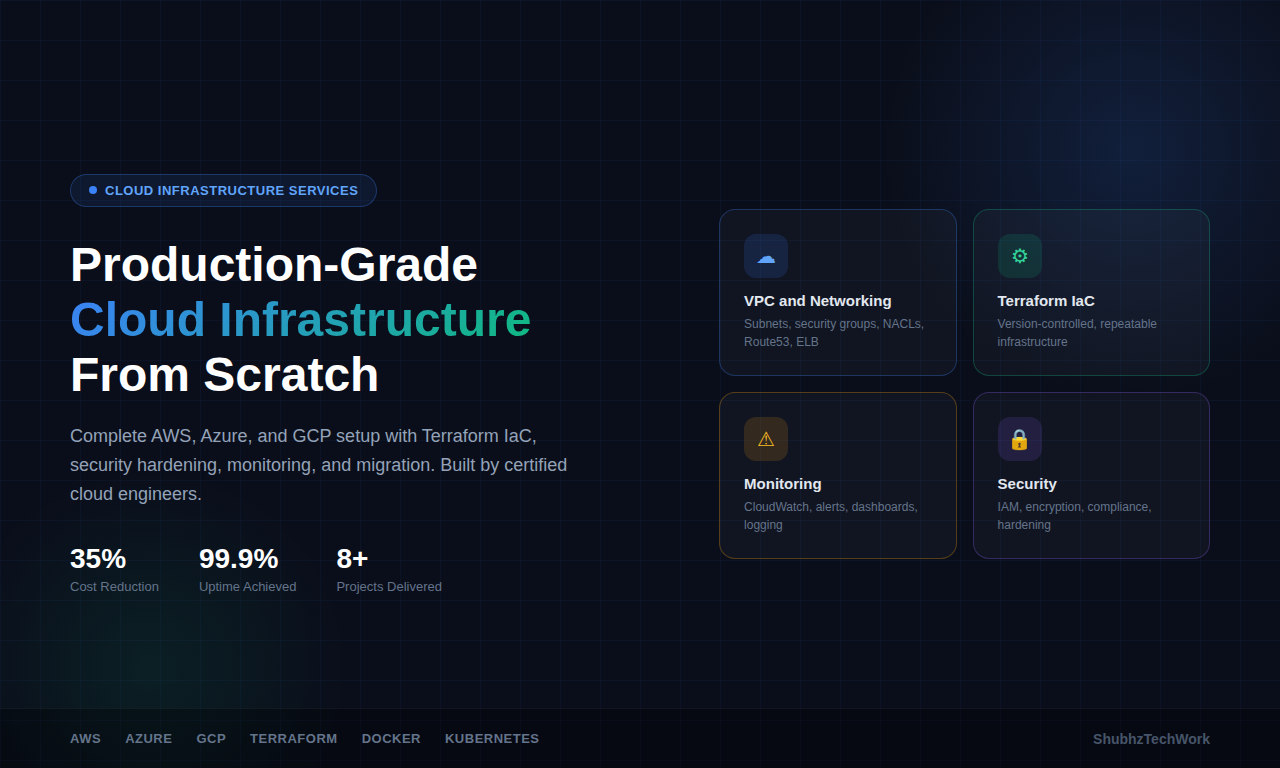Viewport: 1280px width, 768px height.
Task: Click the Monitoring warning triangle icon
Action: [765, 439]
